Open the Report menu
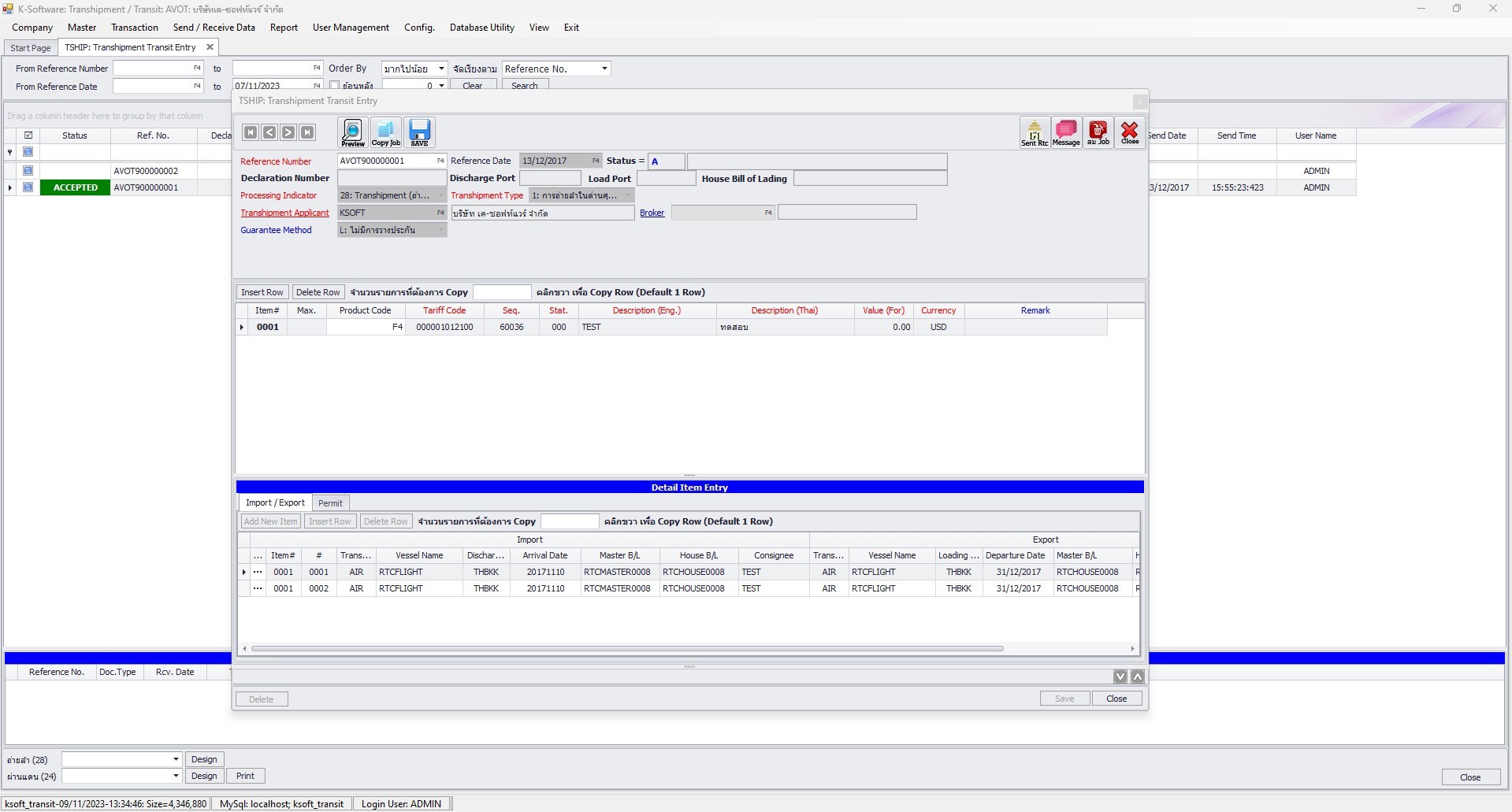Image resolution: width=1512 pixels, height=812 pixels. (283, 27)
